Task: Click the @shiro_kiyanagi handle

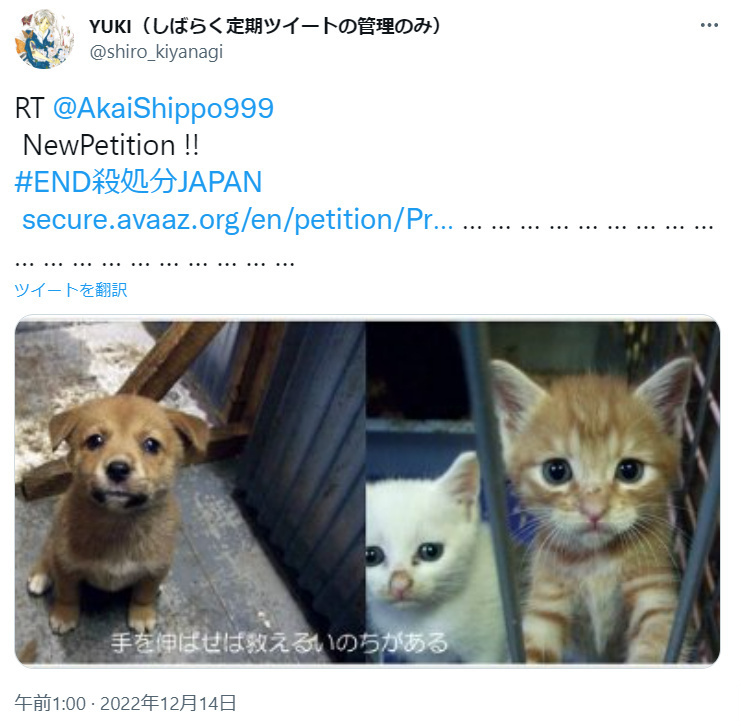Action: tap(156, 52)
